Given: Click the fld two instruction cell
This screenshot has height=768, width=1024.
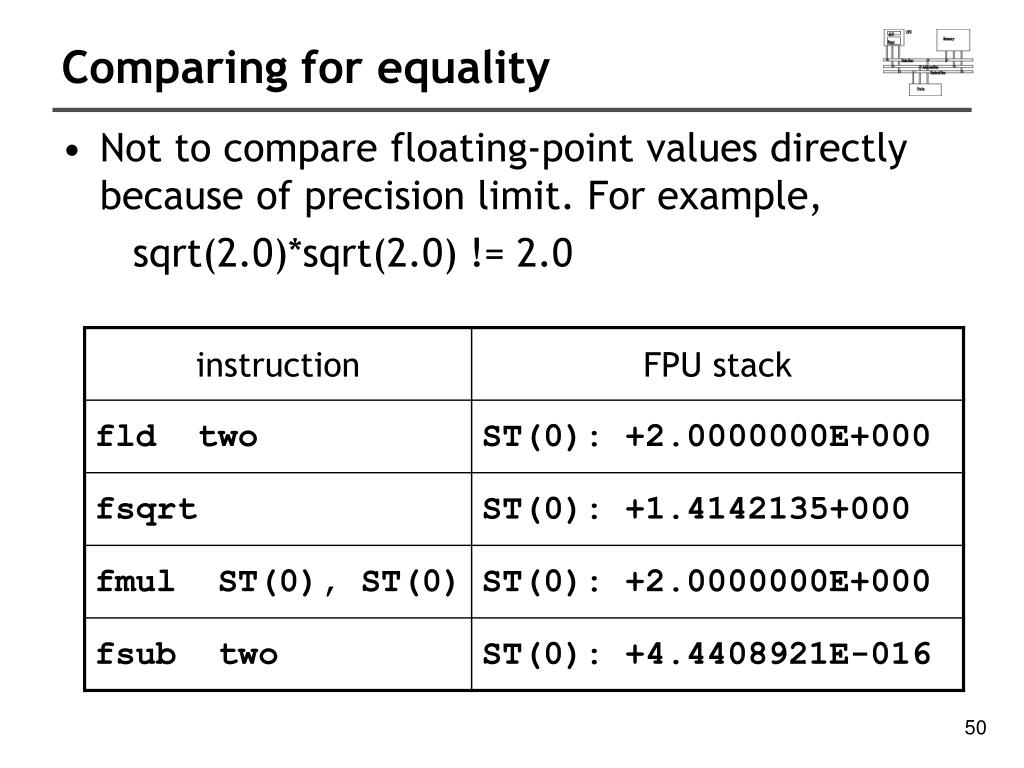Looking at the screenshot, I should point(278,436).
